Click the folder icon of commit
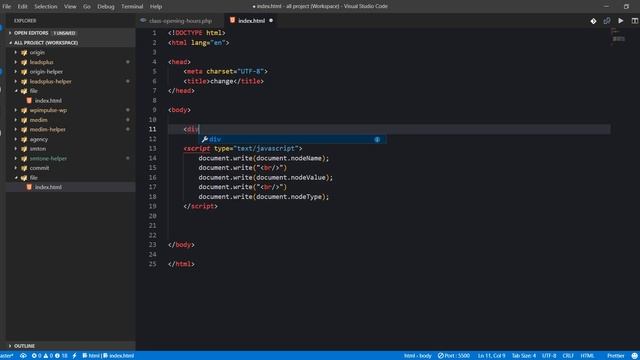The height and width of the screenshot is (360, 640). tap(24, 168)
